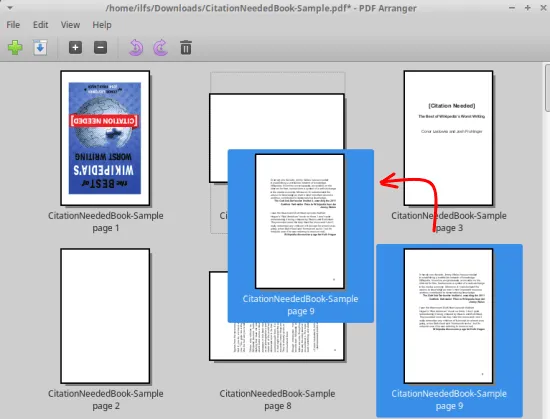Select the title page 3 thumbnail
This screenshot has height=419, width=550.
point(448,138)
